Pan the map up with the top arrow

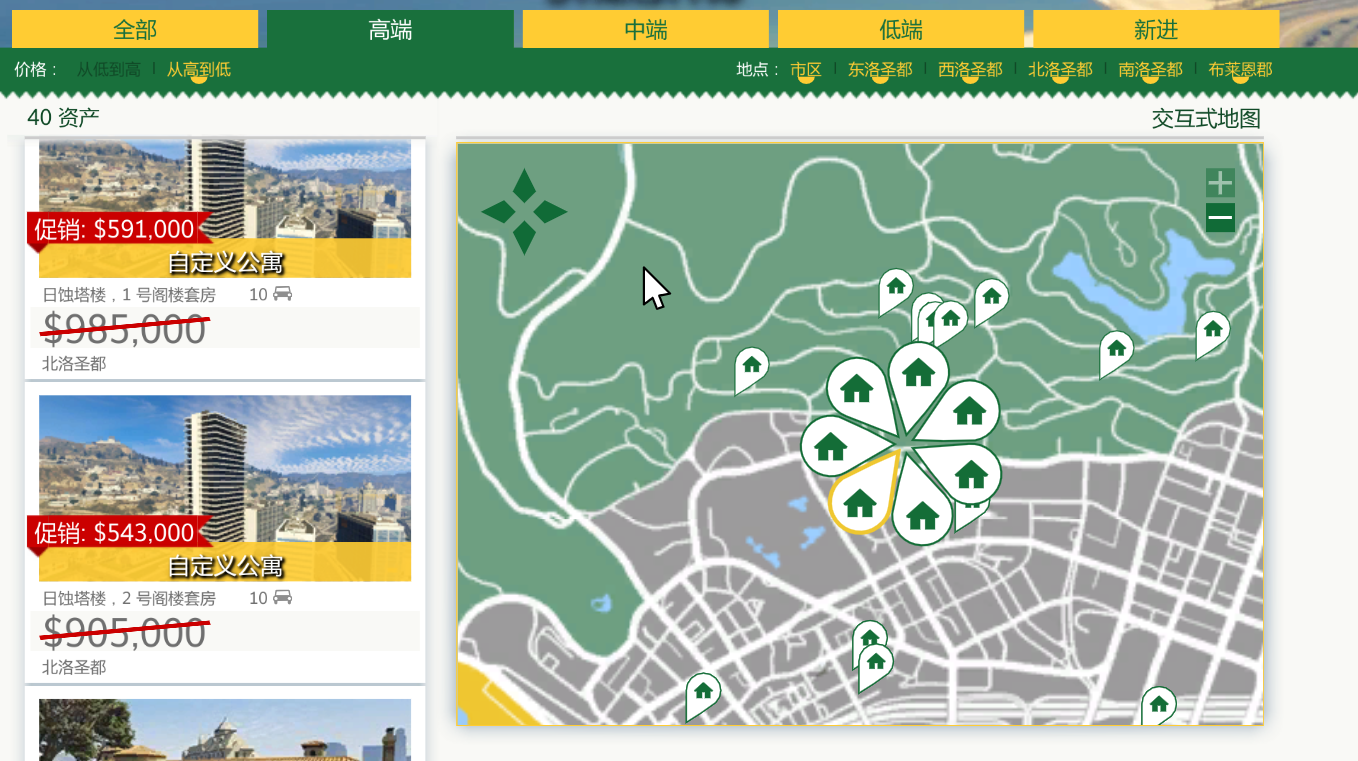click(524, 185)
